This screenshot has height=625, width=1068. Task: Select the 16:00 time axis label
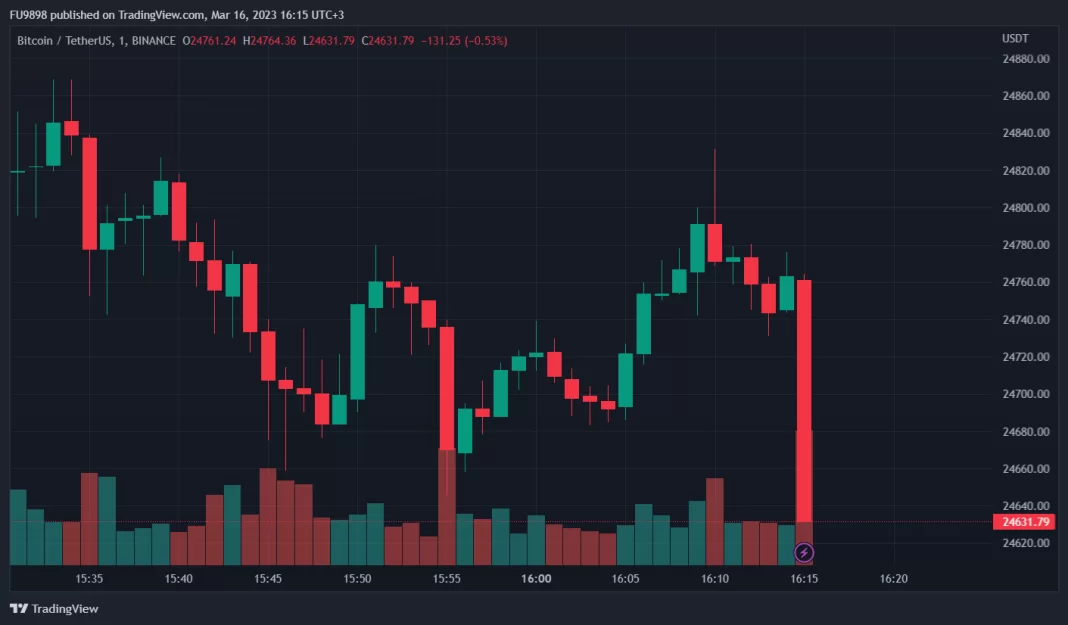537,579
